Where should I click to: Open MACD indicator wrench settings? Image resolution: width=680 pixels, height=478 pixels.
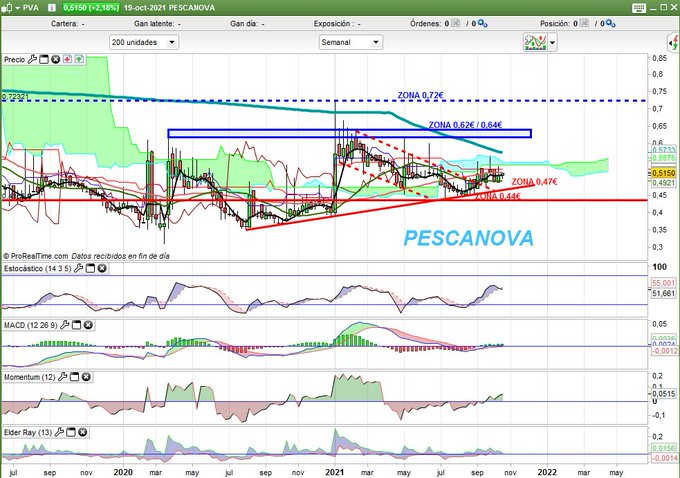coord(65,325)
